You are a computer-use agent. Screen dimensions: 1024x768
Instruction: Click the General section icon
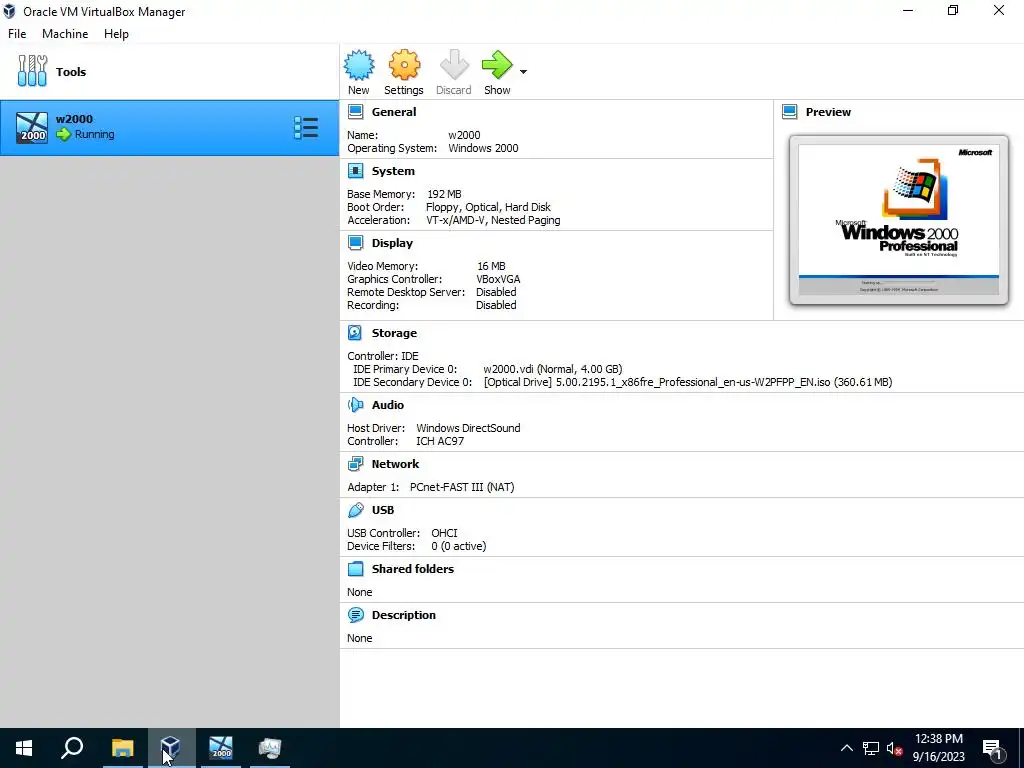coord(355,112)
